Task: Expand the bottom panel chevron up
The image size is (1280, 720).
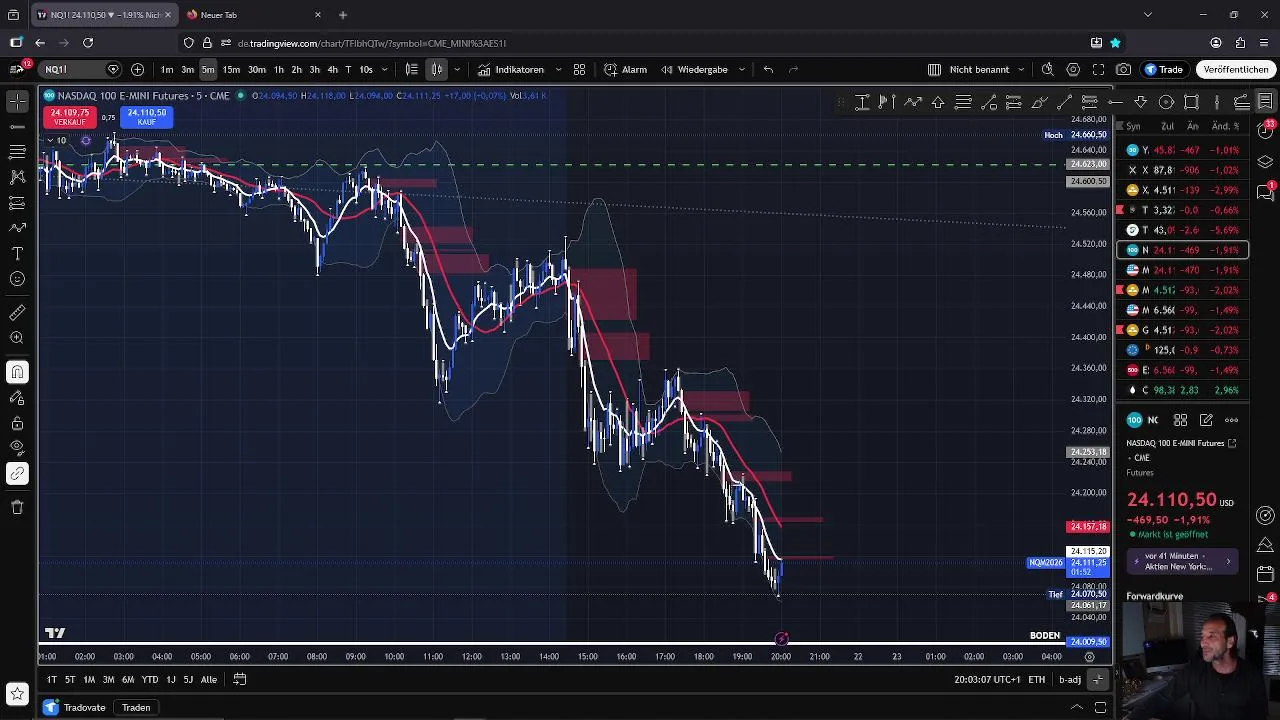Action: (1077, 708)
